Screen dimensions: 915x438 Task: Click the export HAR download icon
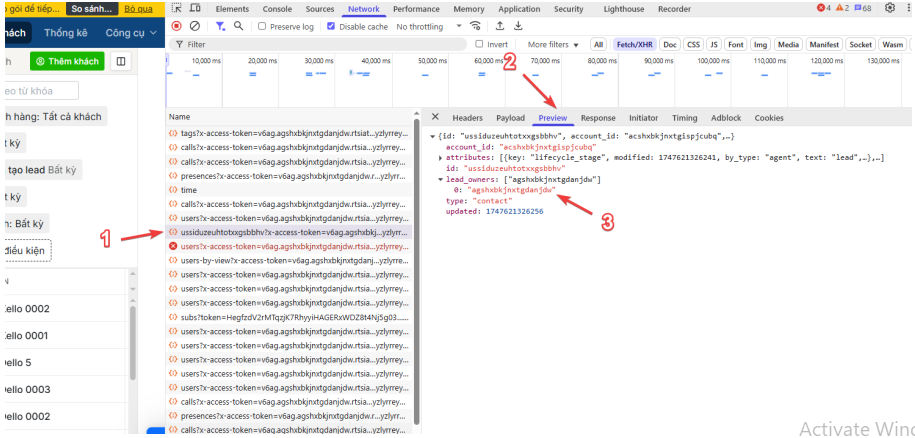pyautogui.click(x=518, y=26)
